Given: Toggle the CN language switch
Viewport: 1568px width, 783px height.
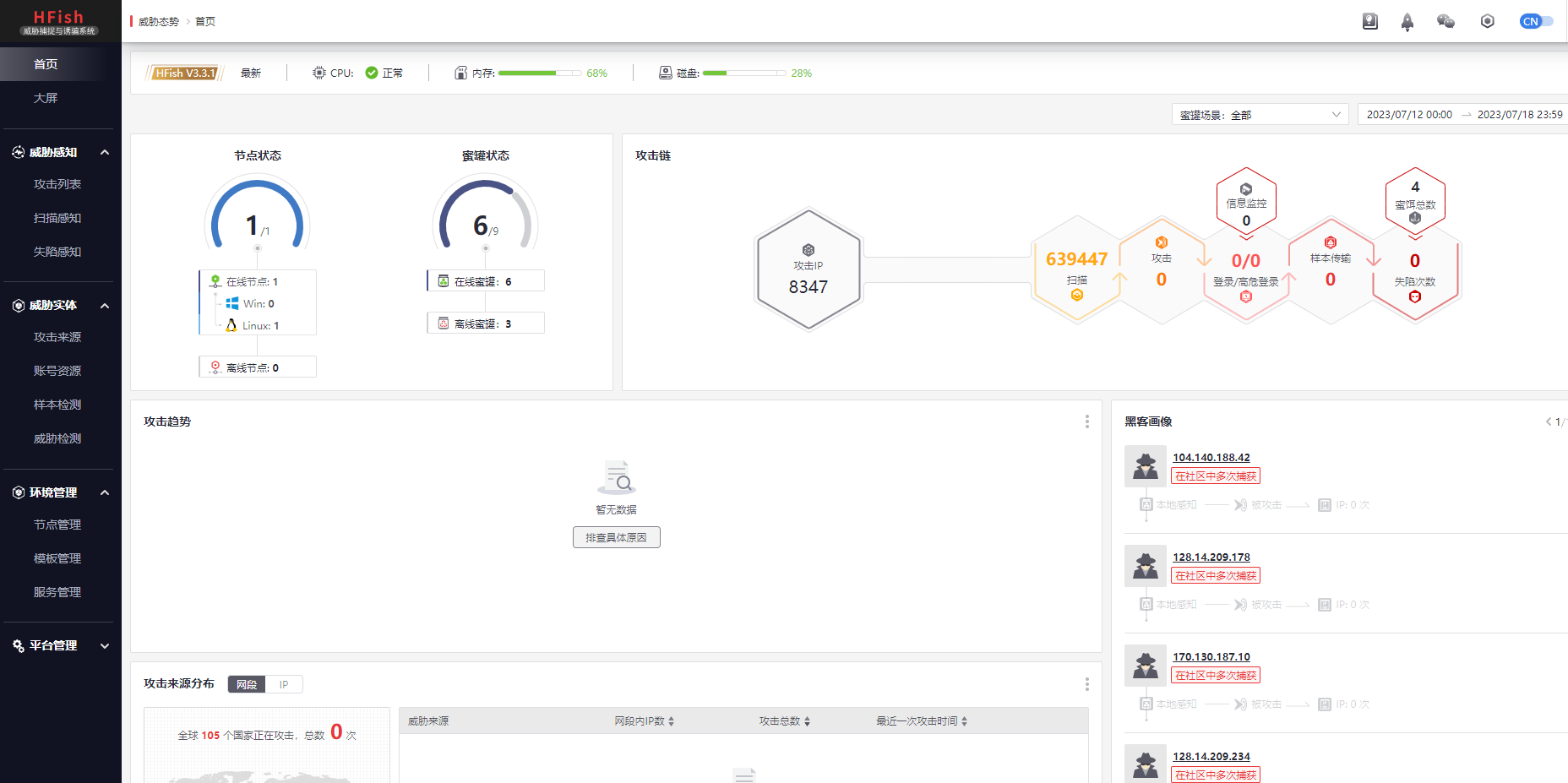Looking at the screenshot, I should [x=1536, y=21].
